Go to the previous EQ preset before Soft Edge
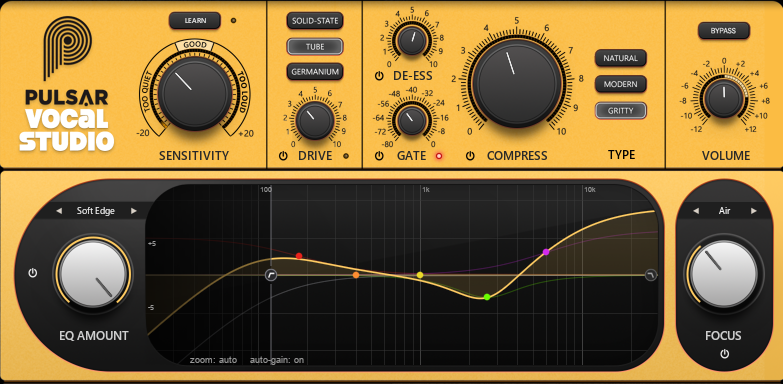The image size is (783, 384). pyautogui.click(x=59, y=211)
